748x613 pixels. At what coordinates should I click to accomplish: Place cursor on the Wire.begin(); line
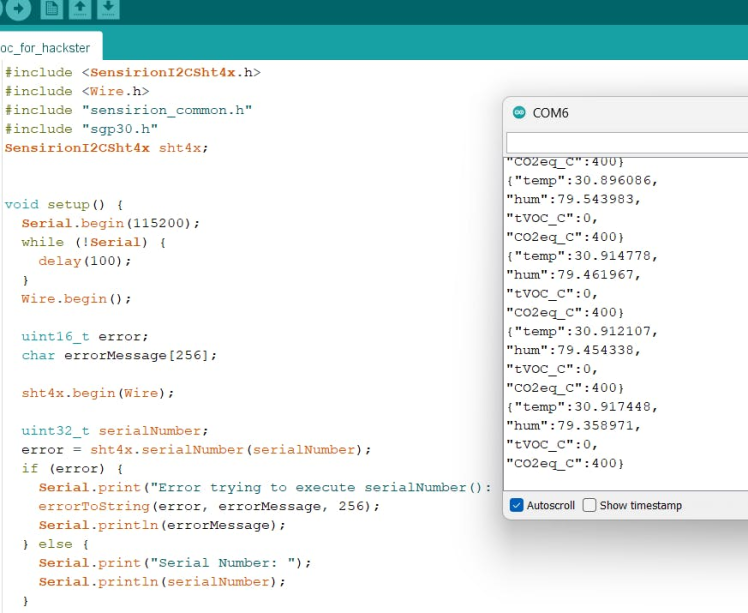coord(76,298)
